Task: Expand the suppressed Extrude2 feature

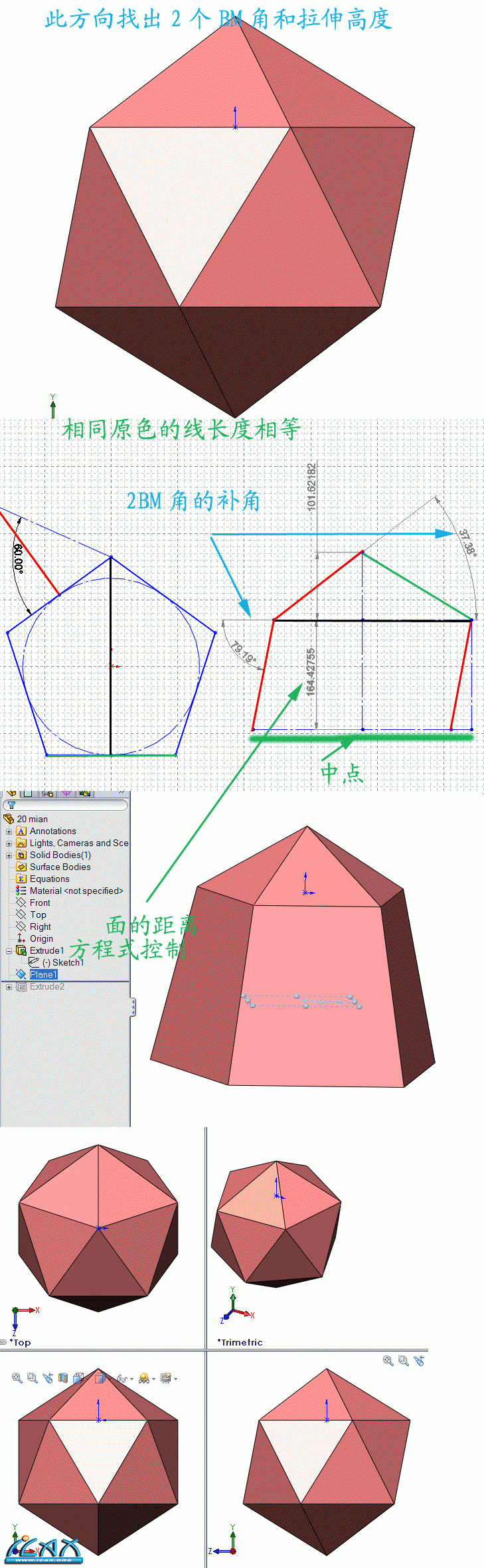Action: (x=9, y=987)
